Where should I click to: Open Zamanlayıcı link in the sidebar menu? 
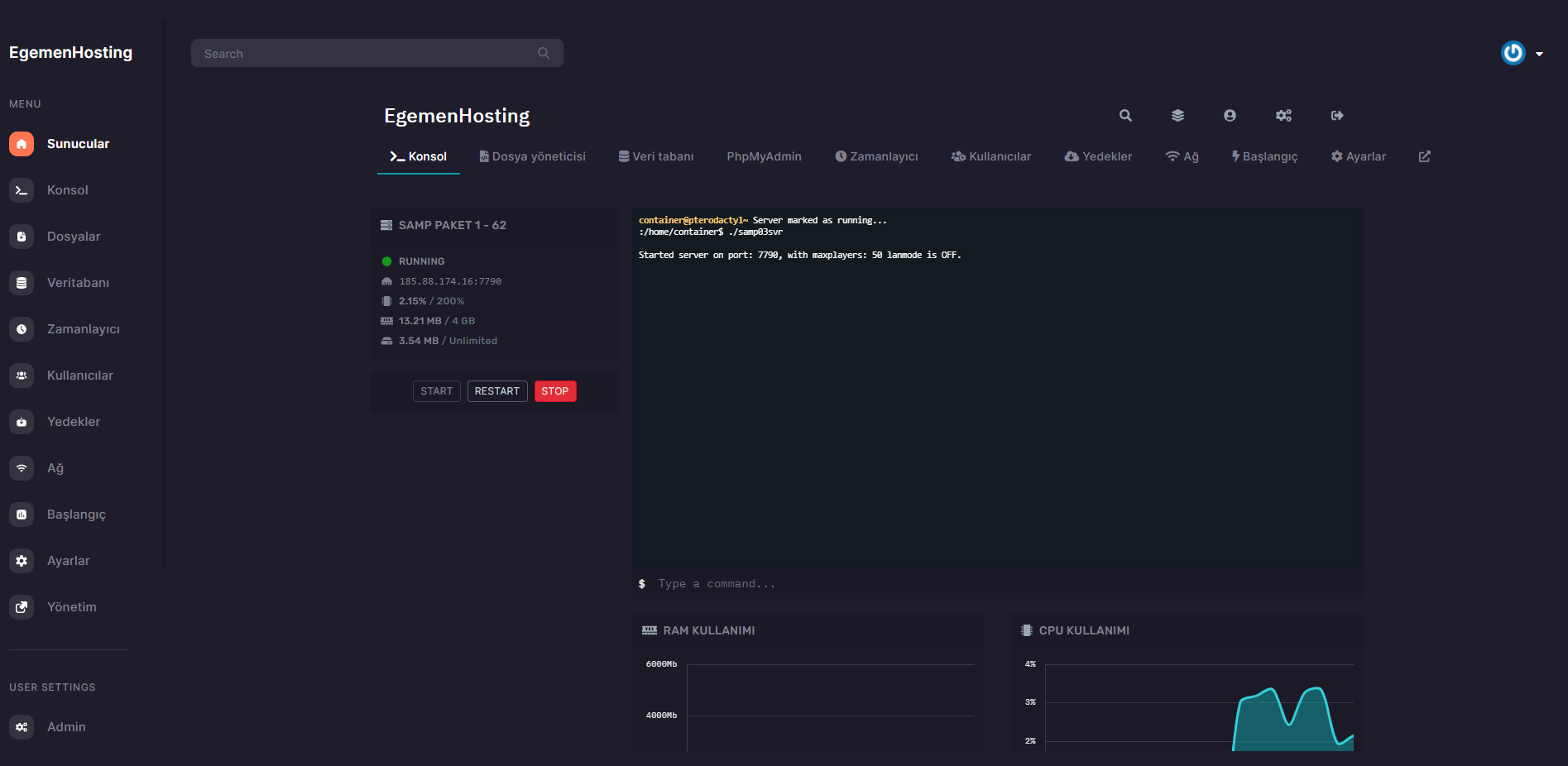(84, 329)
